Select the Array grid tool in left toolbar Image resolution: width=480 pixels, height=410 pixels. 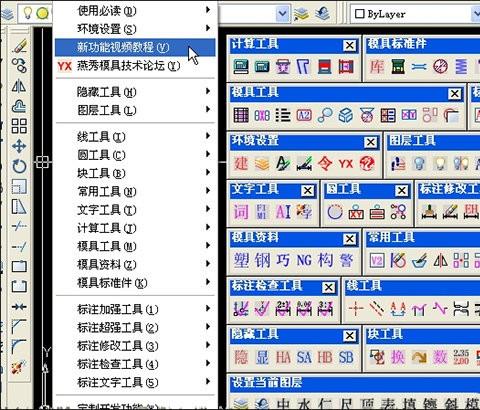(19, 126)
